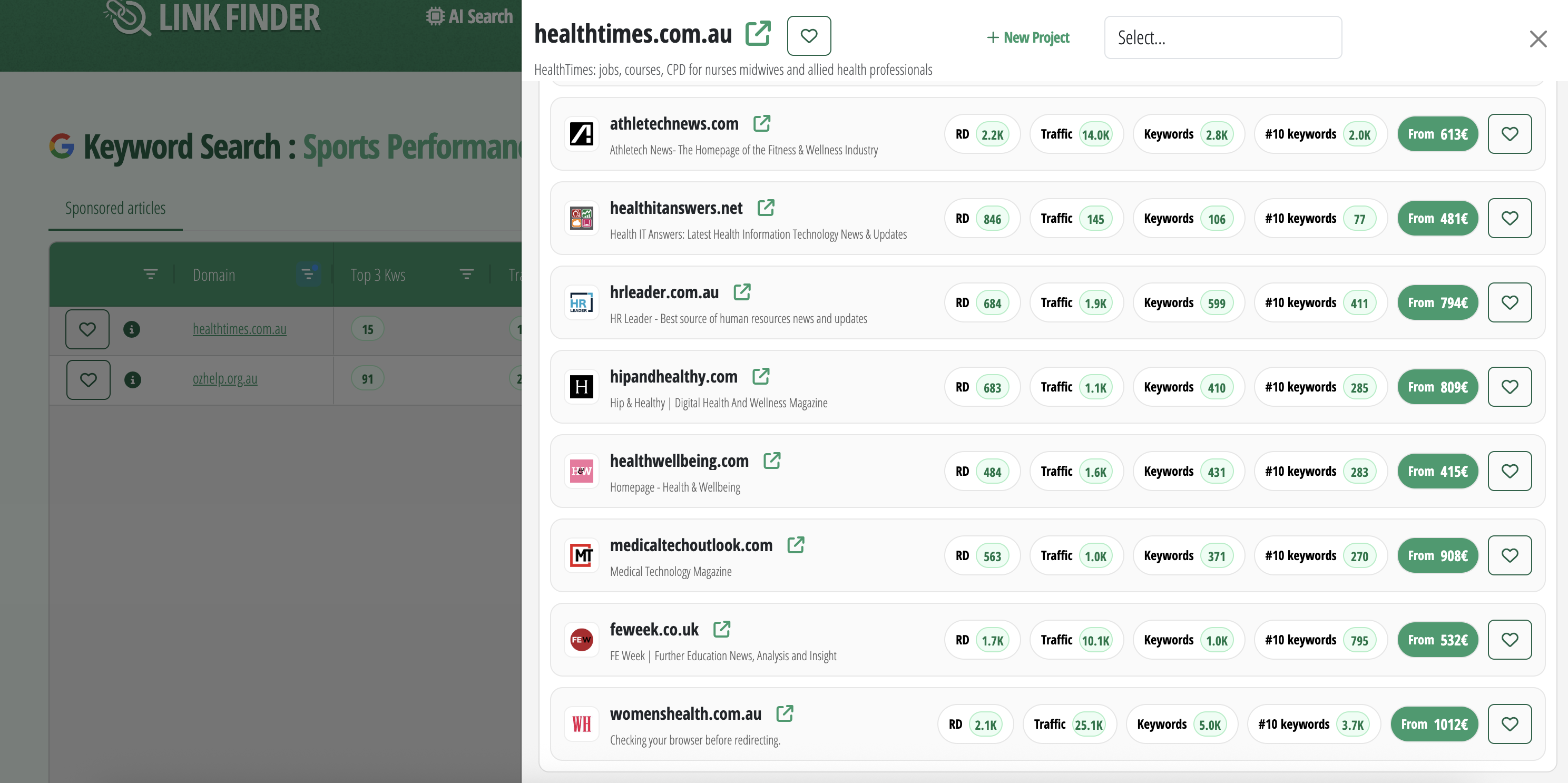Close the domain details panel
1568x783 pixels.
[1538, 39]
